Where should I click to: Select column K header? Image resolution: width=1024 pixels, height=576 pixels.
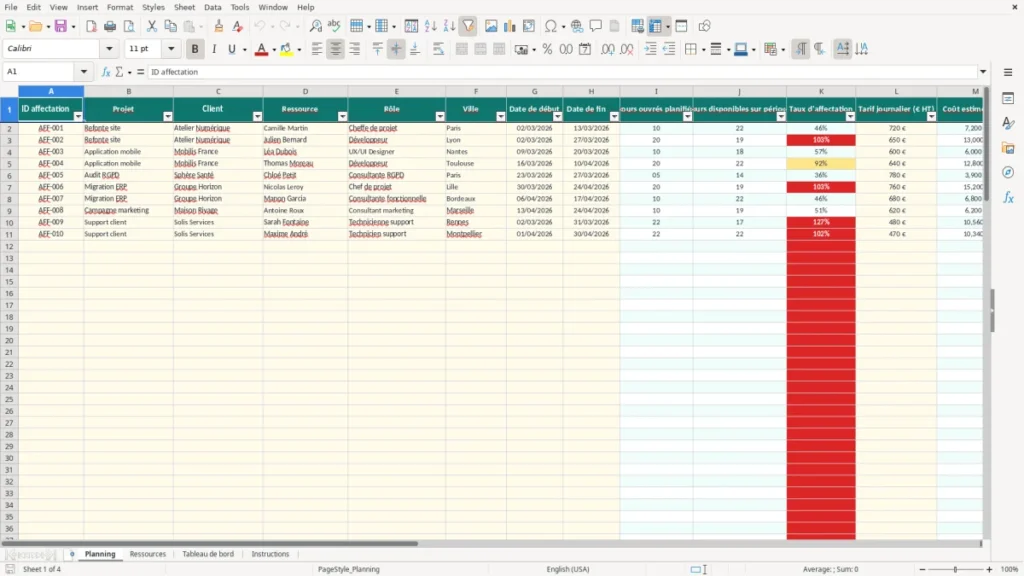click(821, 91)
